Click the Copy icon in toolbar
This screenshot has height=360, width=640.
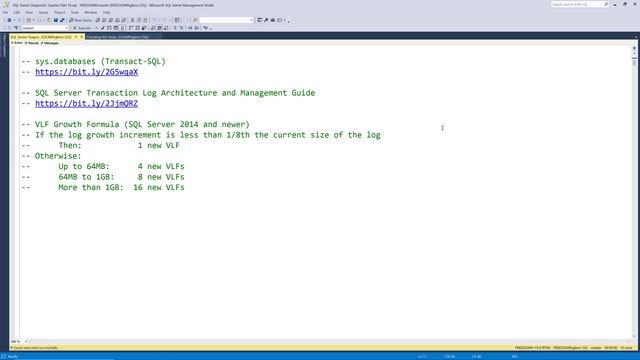pos(139,20)
